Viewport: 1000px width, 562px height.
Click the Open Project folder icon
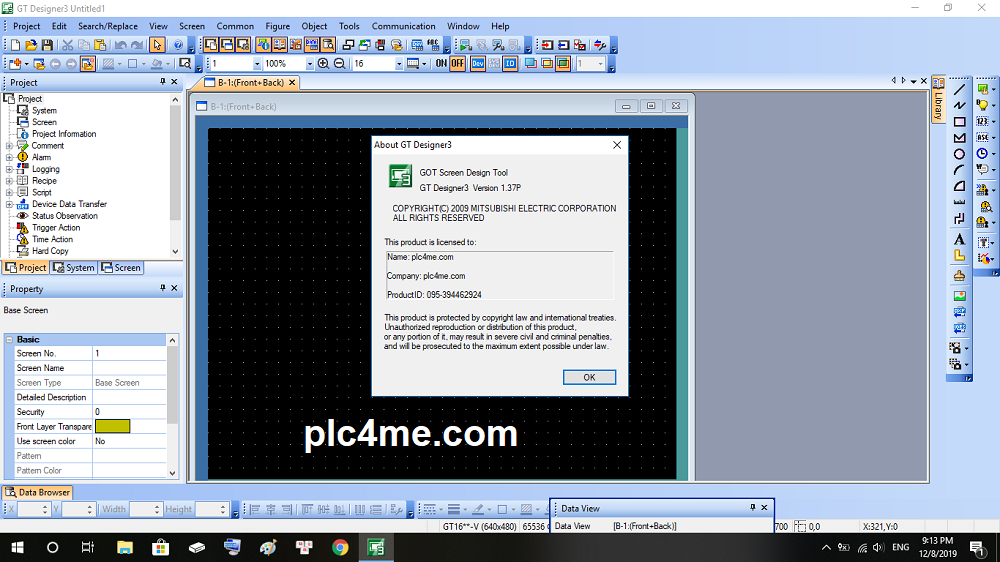coord(32,45)
